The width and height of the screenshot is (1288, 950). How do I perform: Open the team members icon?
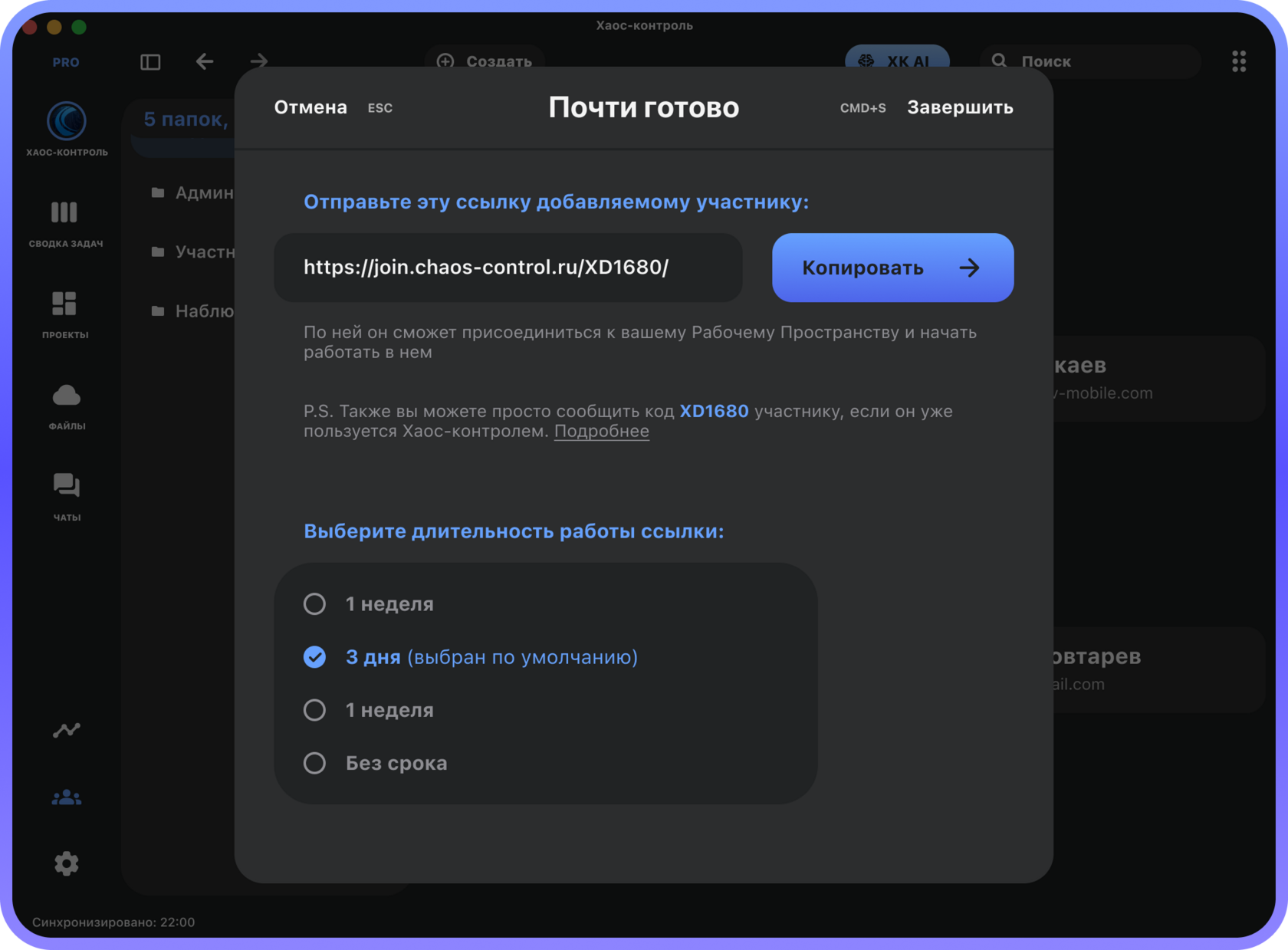click(67, 797)
